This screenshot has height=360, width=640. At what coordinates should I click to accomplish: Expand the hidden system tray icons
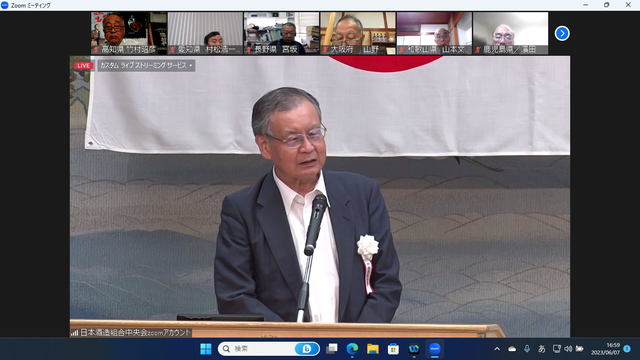pyautogui.click(x=497, y=349)
